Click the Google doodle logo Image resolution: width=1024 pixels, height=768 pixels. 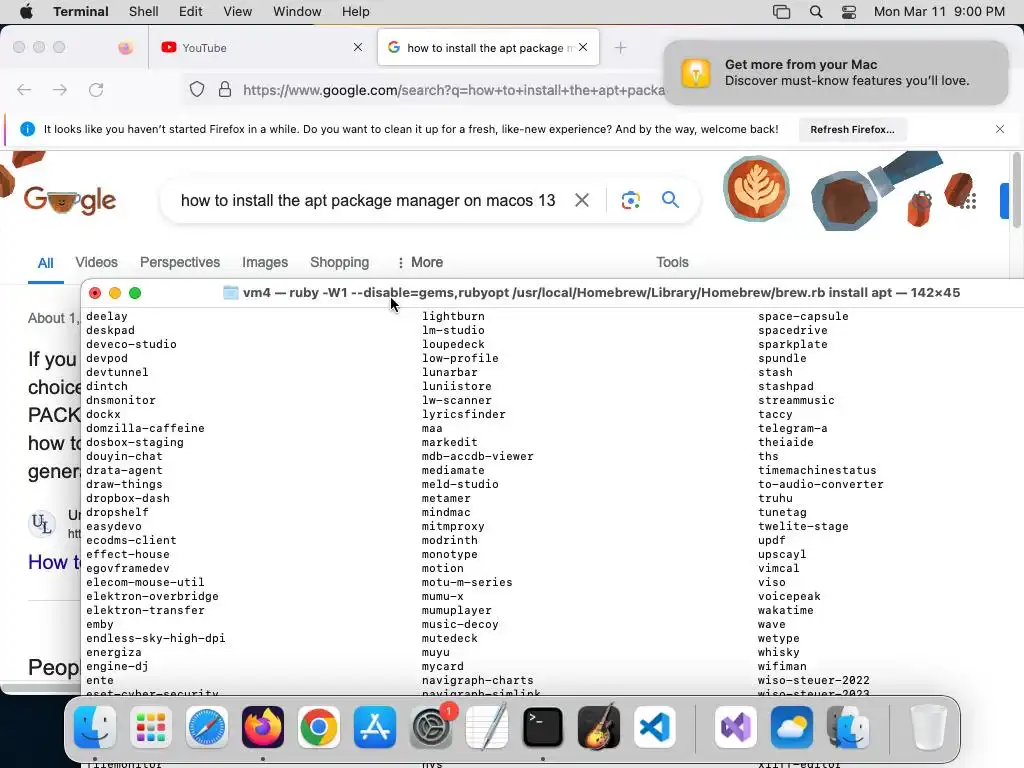point(70,200)
